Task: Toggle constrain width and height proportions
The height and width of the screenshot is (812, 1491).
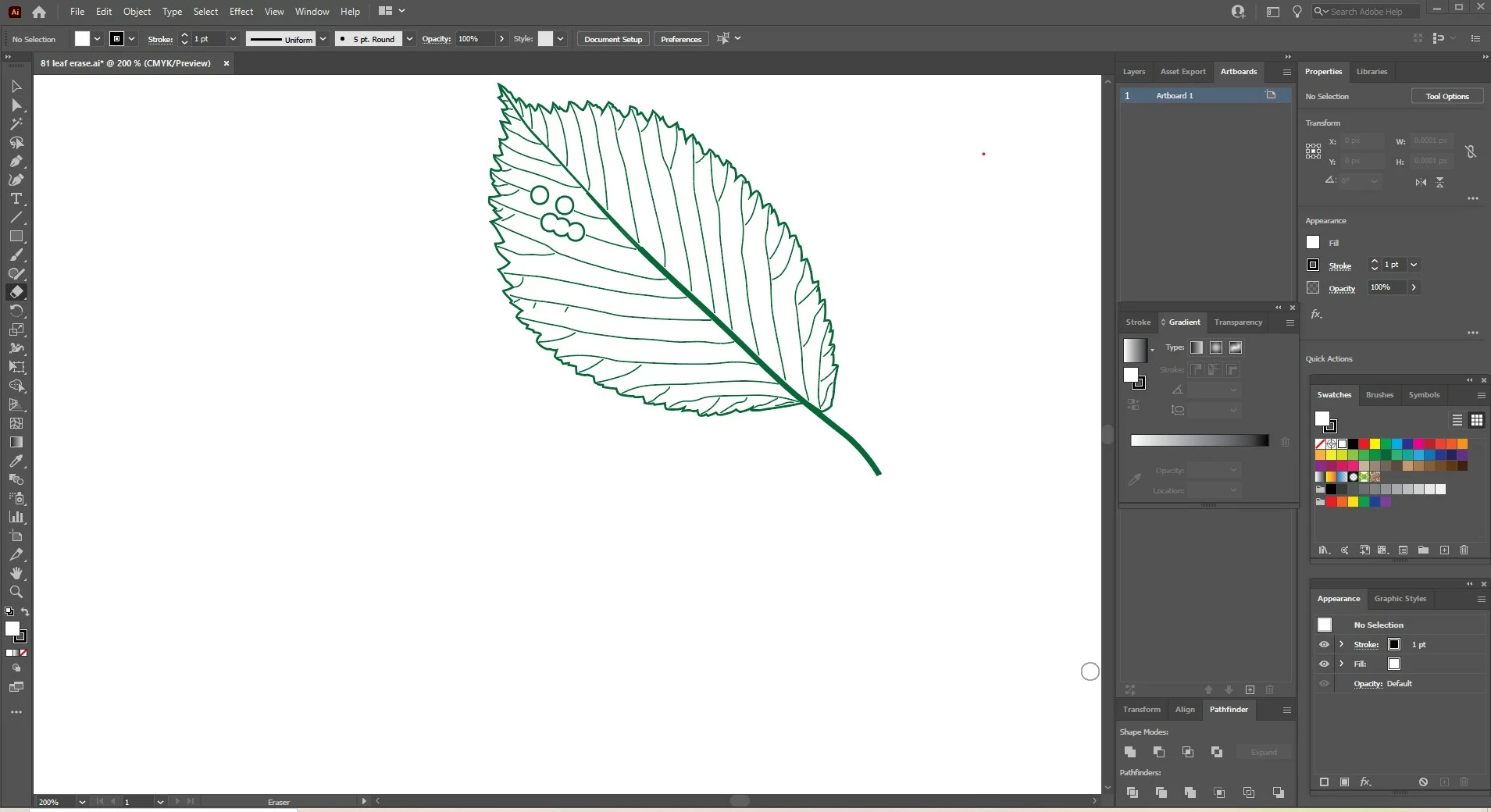Action: (x=1471, y=151)
